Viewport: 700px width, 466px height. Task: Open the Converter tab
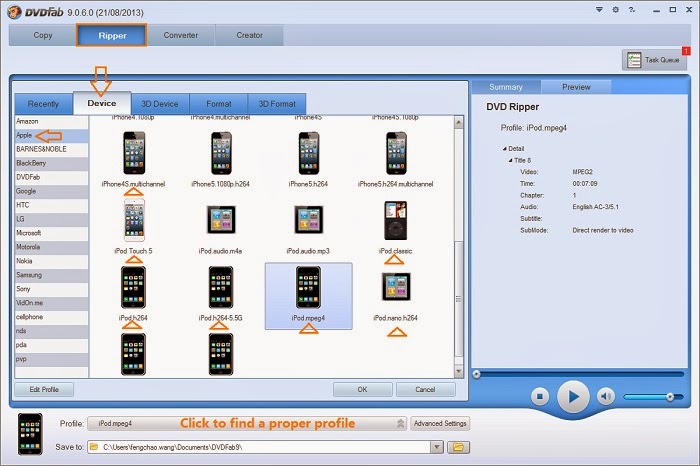click(x=181, y=35)
